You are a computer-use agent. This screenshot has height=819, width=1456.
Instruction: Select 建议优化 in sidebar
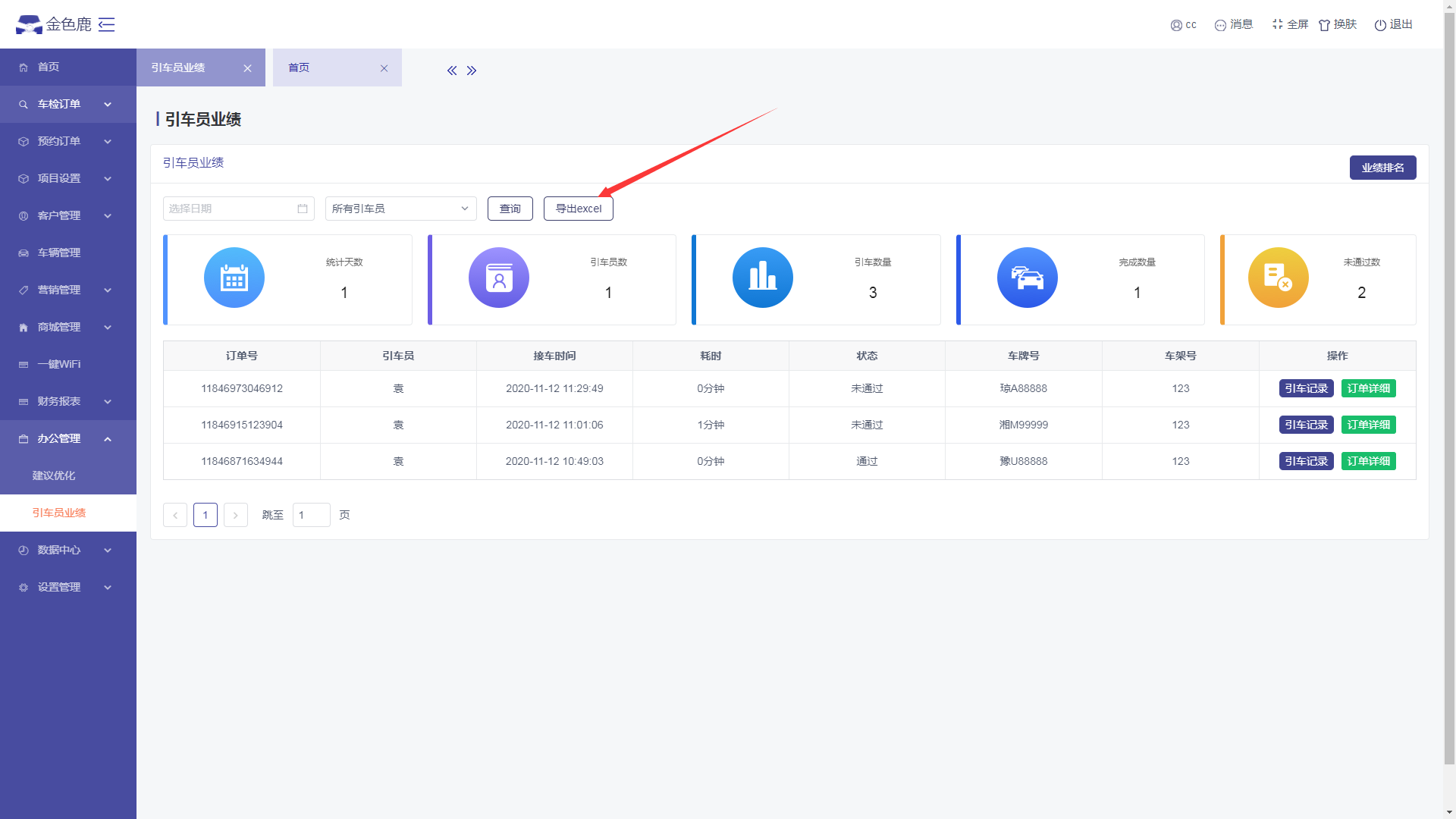pos(54,476)
